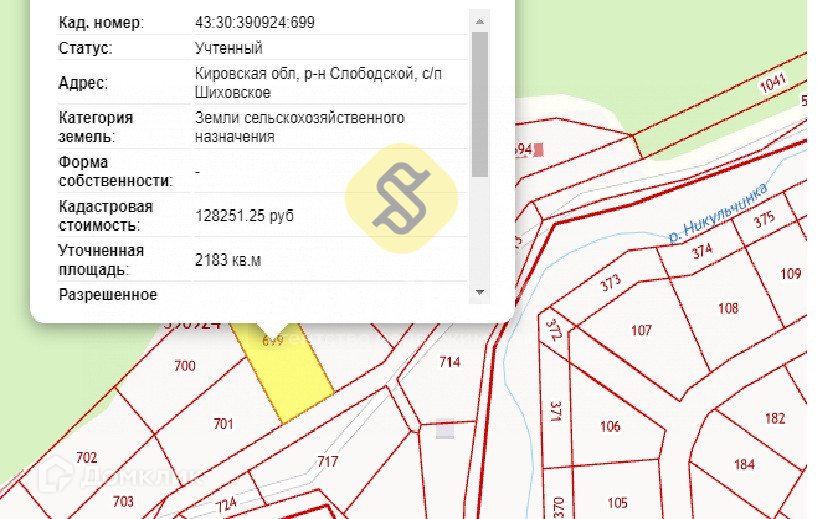Select parcel 370 on map

coord(558,506)
